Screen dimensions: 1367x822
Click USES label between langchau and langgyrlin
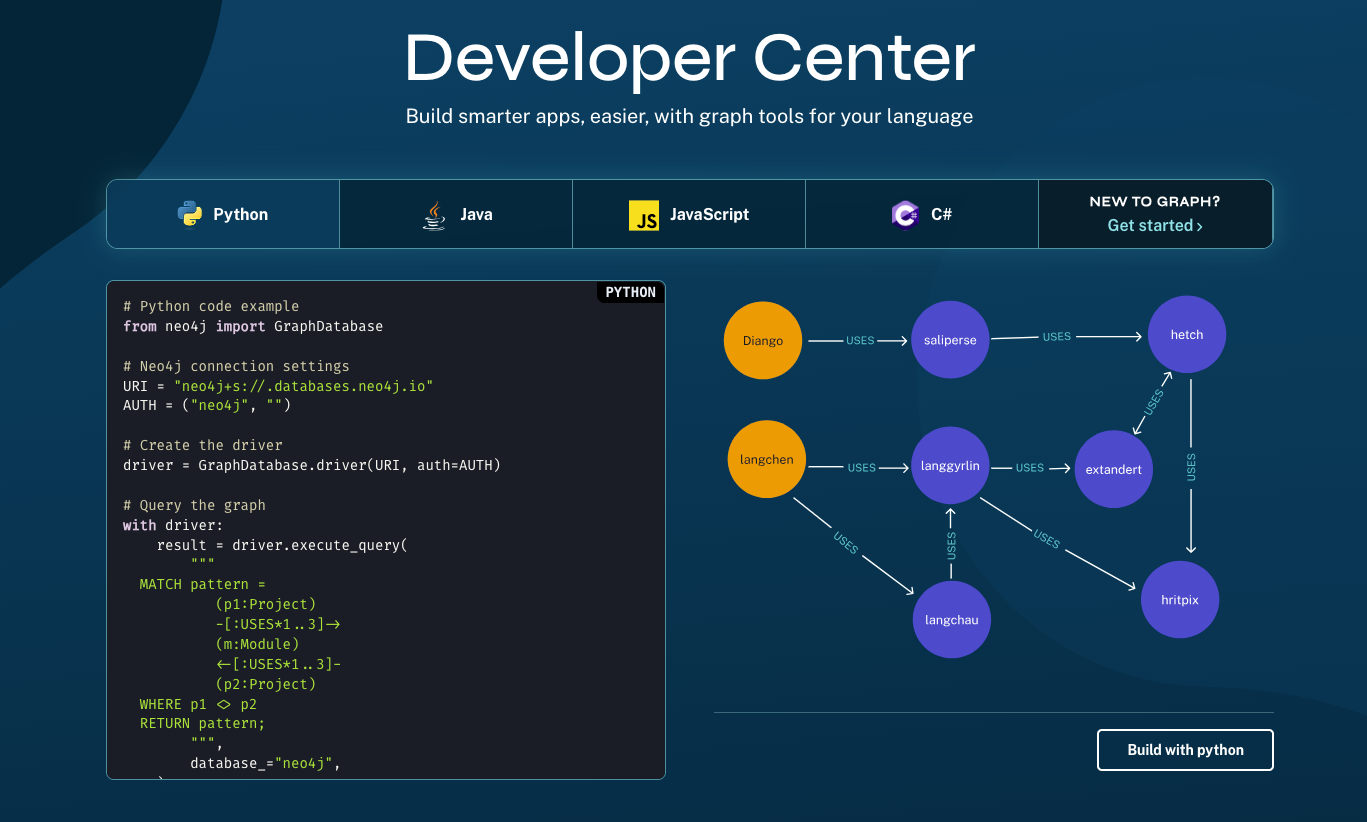tap(951, 545)
